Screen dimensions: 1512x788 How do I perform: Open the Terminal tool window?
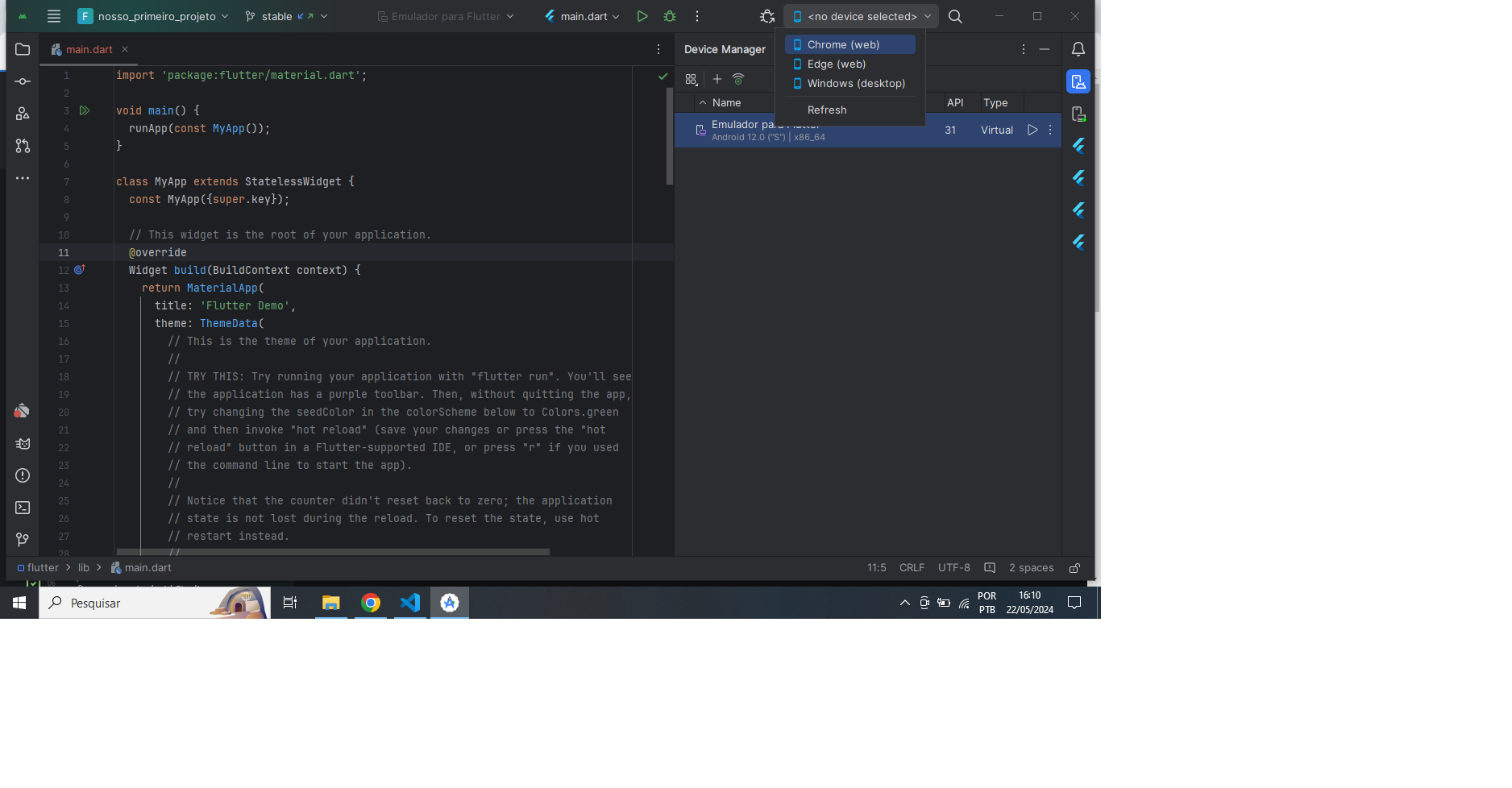point(23,508)
